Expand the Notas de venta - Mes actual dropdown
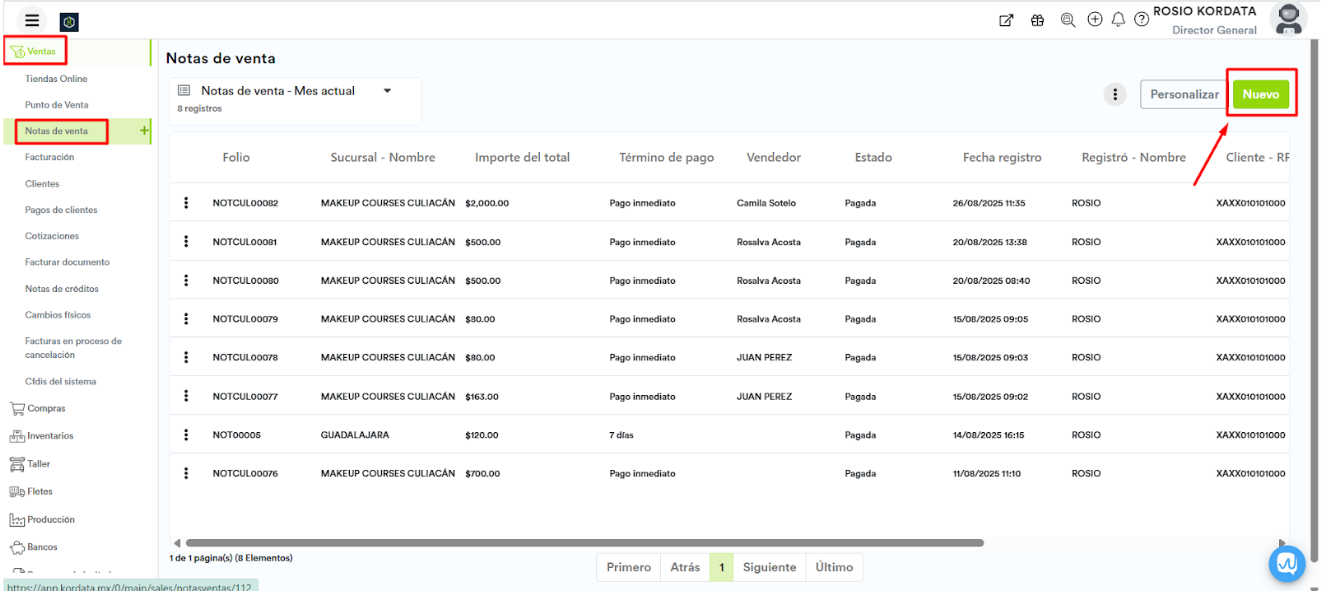 click(x=387, y=91)
